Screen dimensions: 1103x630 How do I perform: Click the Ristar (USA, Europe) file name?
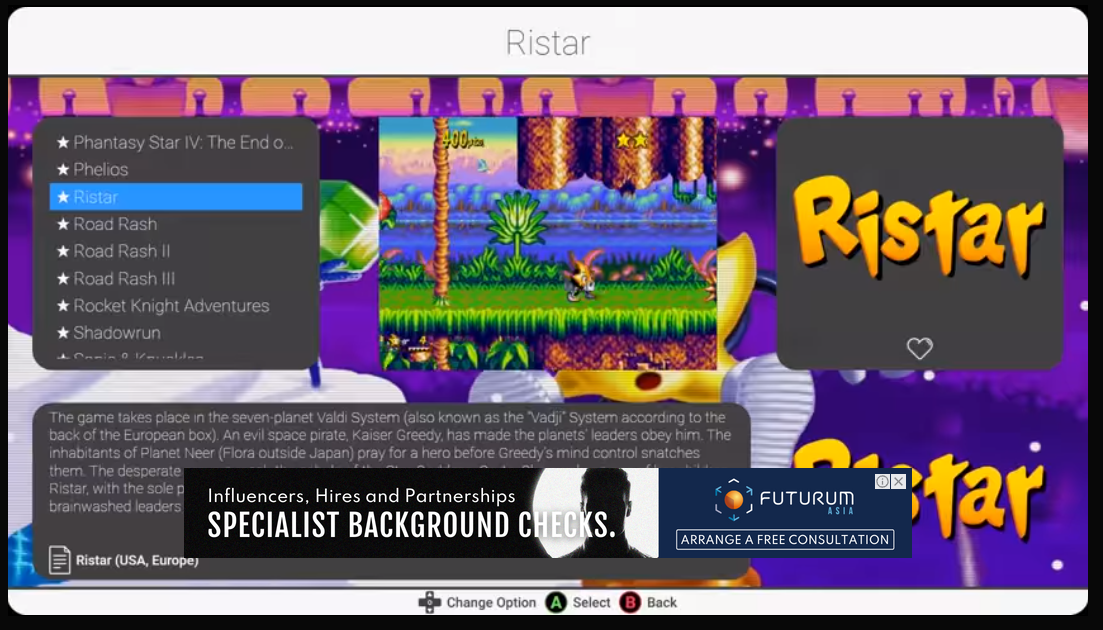pos(137,560)
